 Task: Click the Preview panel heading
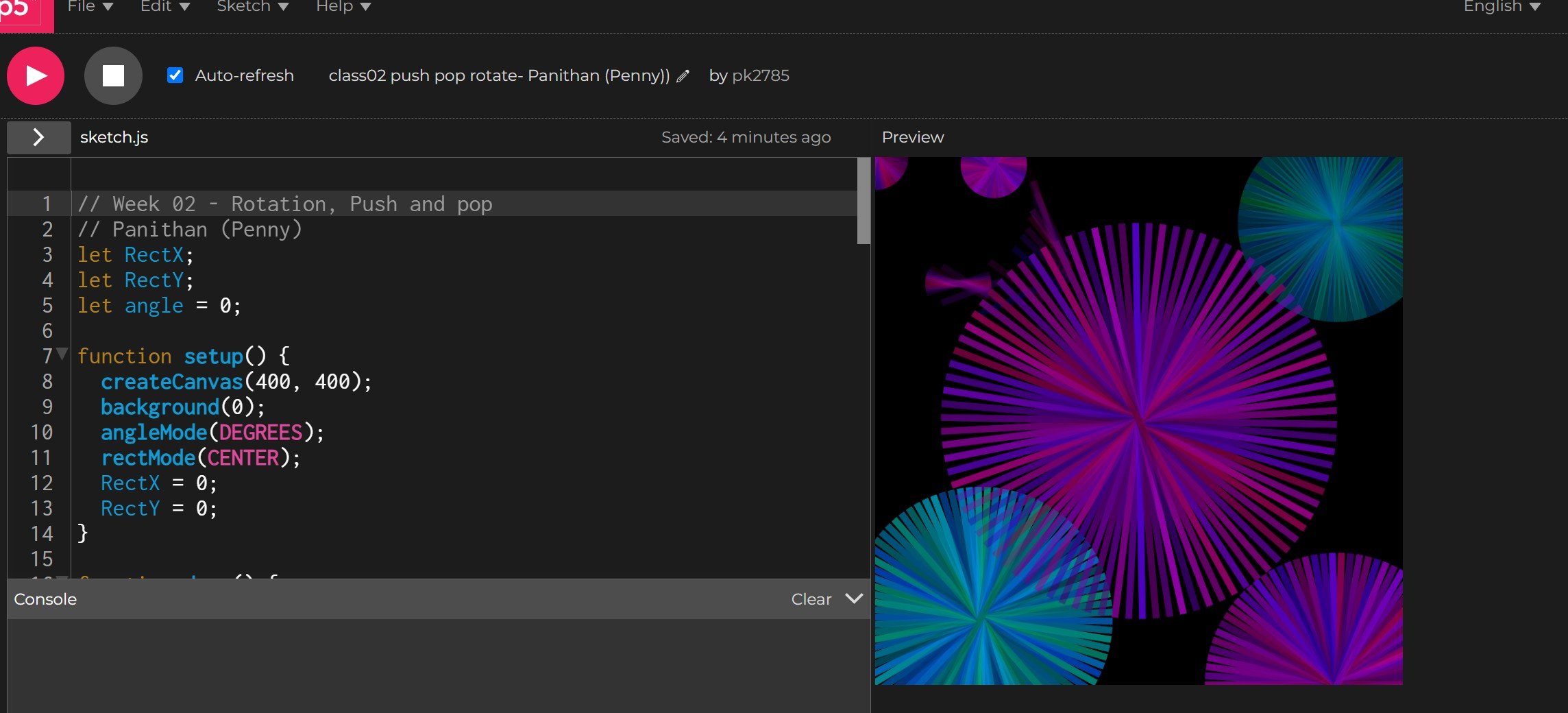[x=913, y=137]
